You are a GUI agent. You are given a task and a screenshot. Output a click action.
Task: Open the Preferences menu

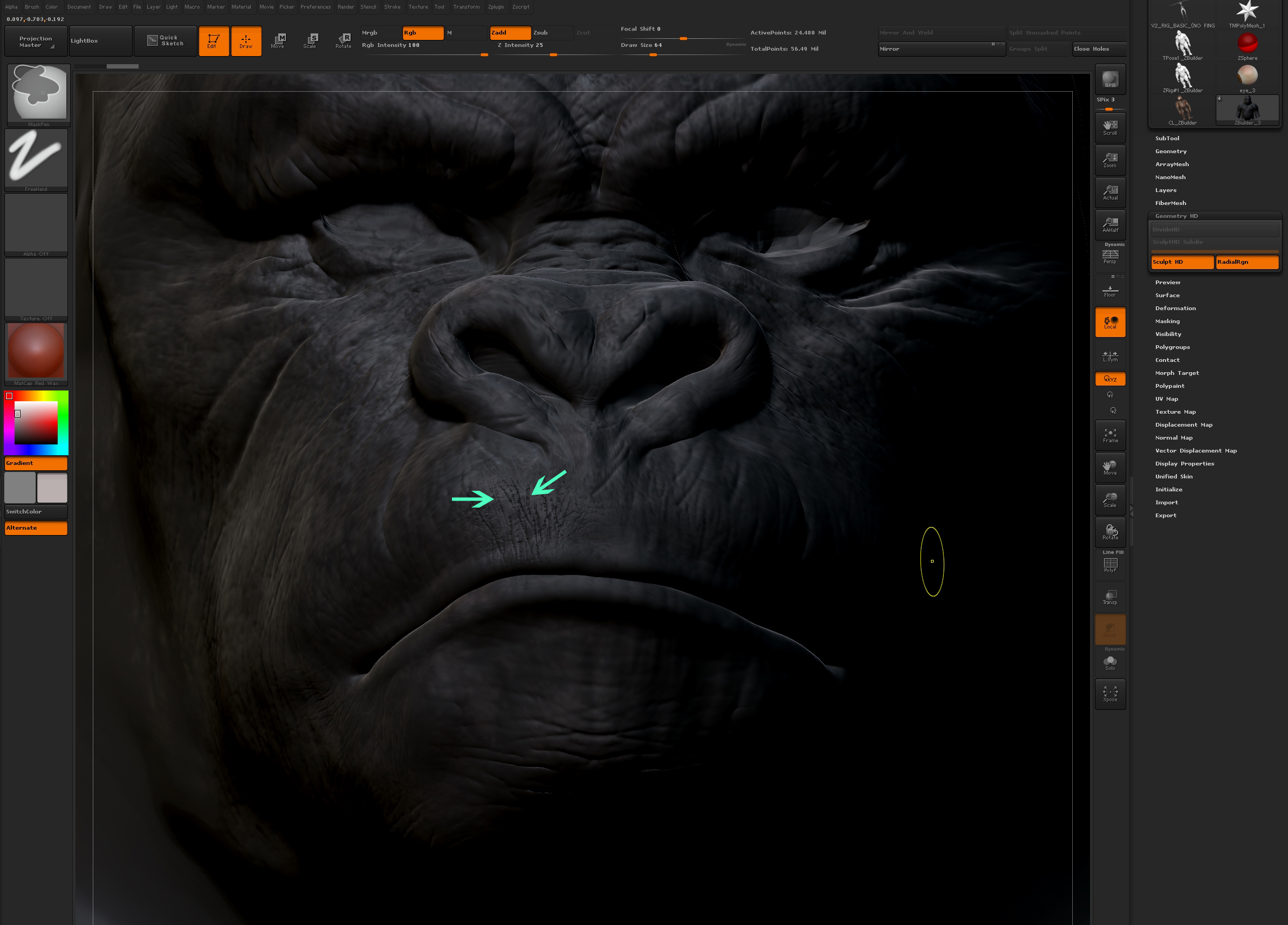(x=316, y=7)
